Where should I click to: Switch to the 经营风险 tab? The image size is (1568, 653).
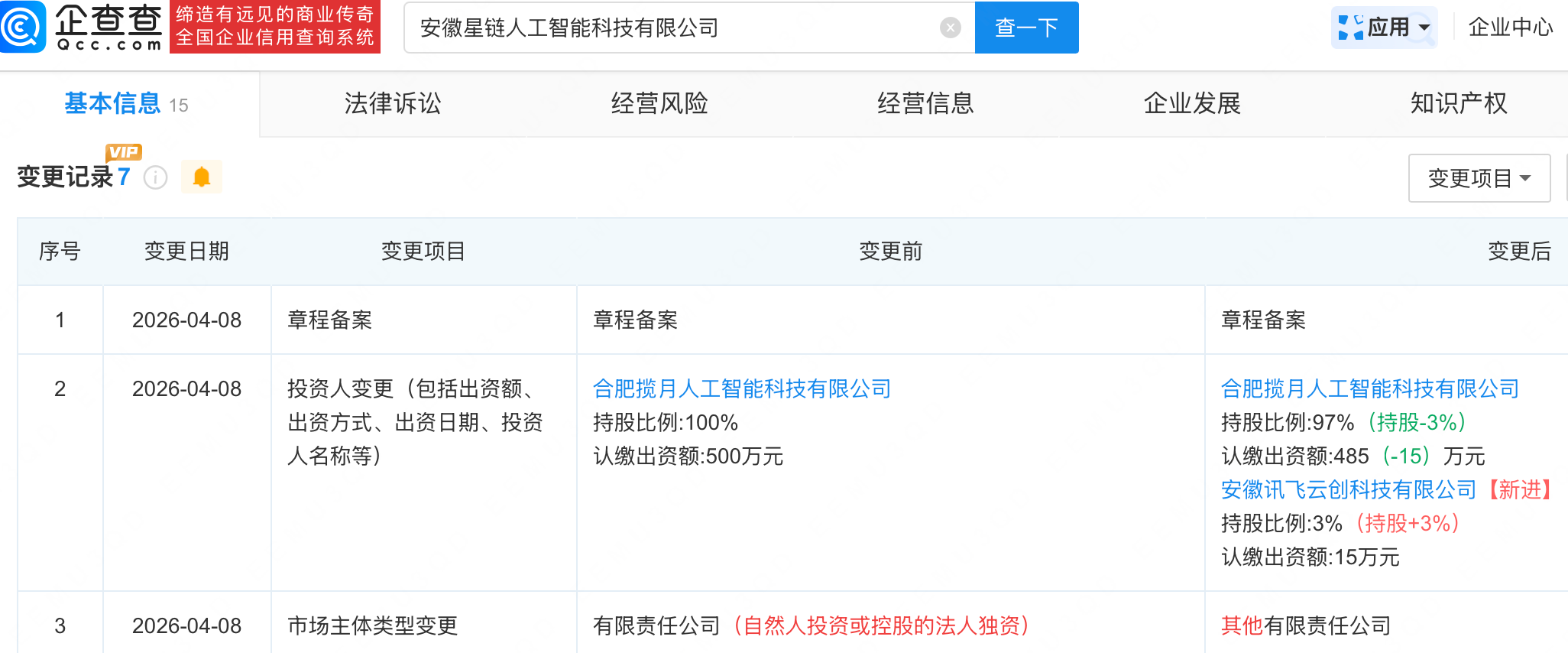[x=659, y=103]
